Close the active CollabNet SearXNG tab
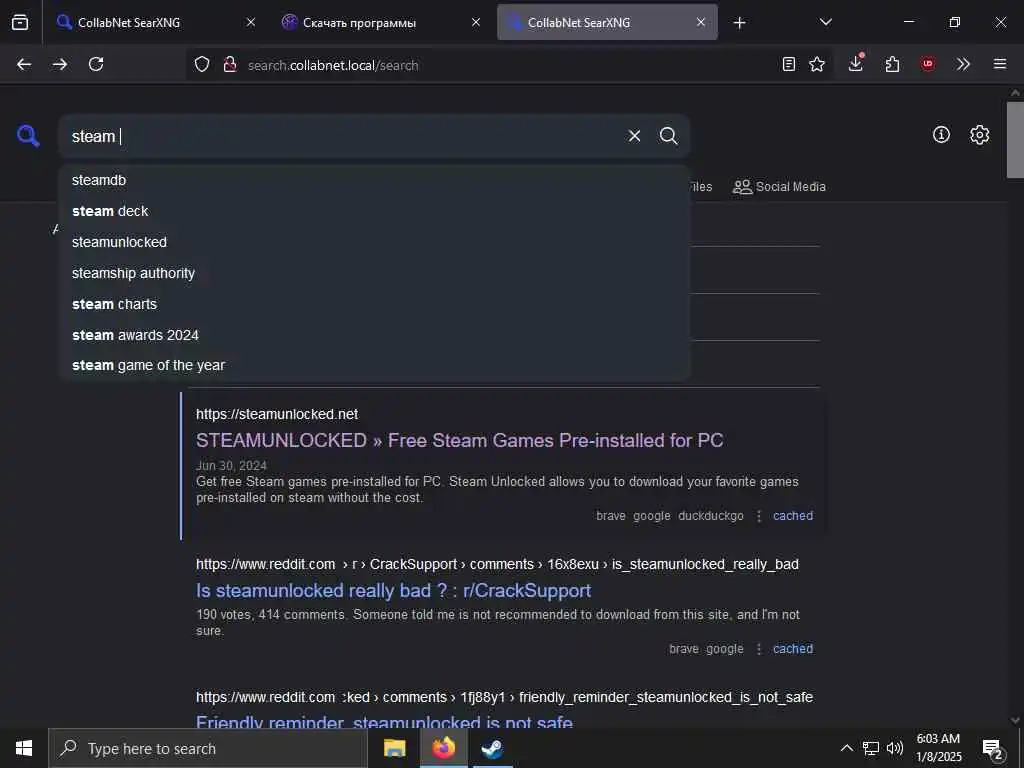The image size is (1024, 768). click(701, 22)
